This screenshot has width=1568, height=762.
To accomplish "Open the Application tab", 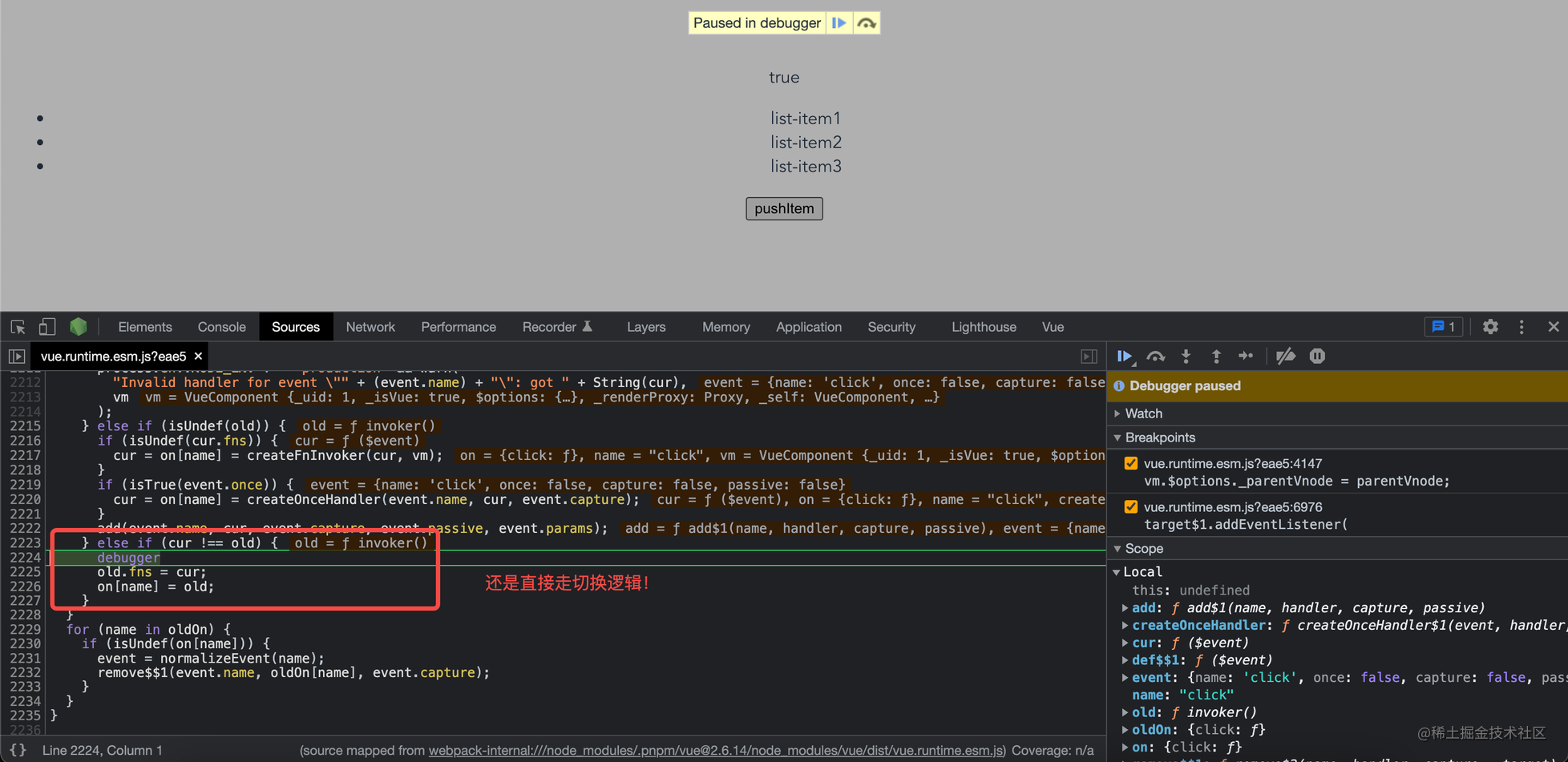I will click(809, 327).
